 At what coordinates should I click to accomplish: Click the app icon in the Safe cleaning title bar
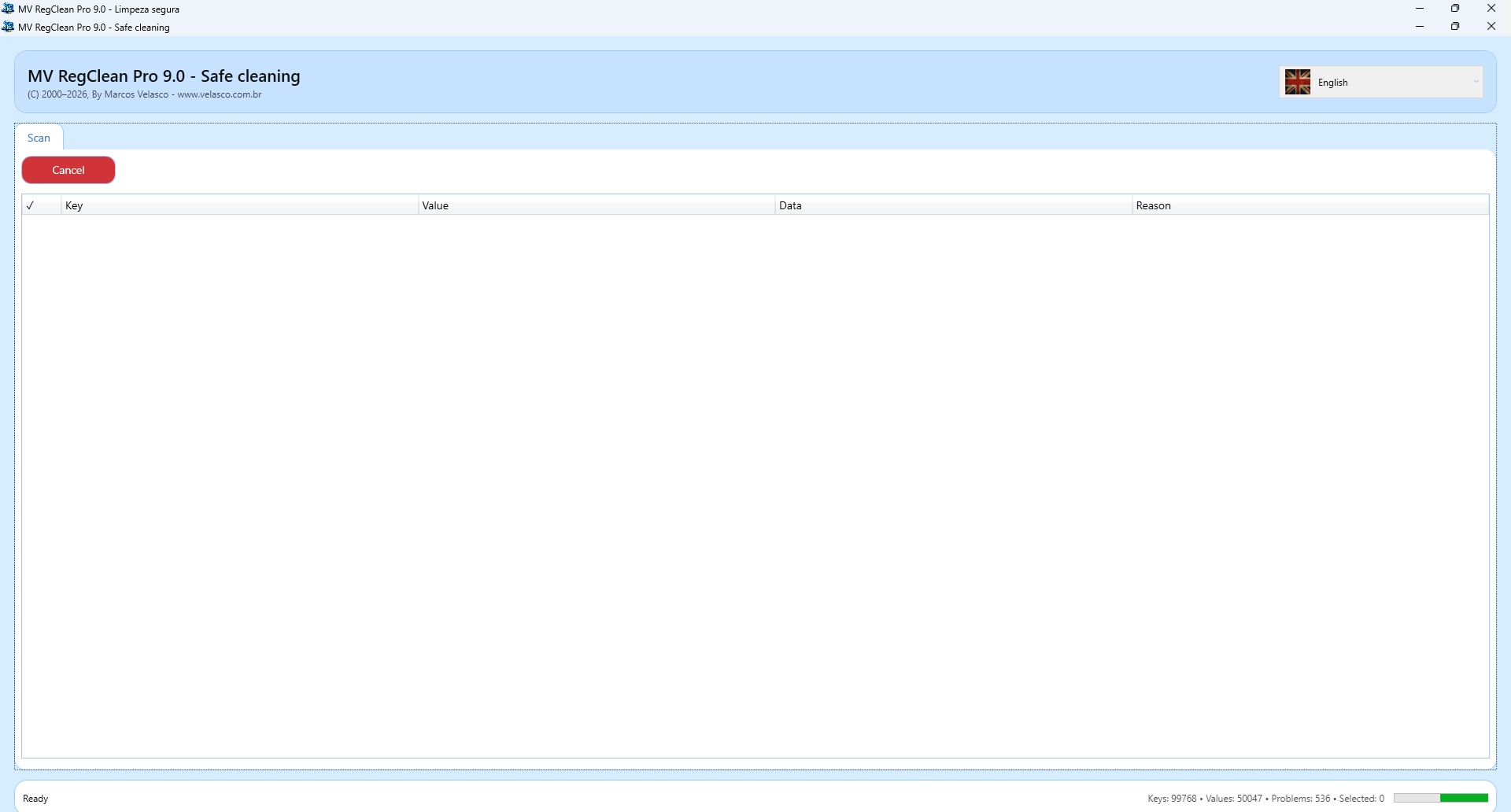(x=8, y=27)
